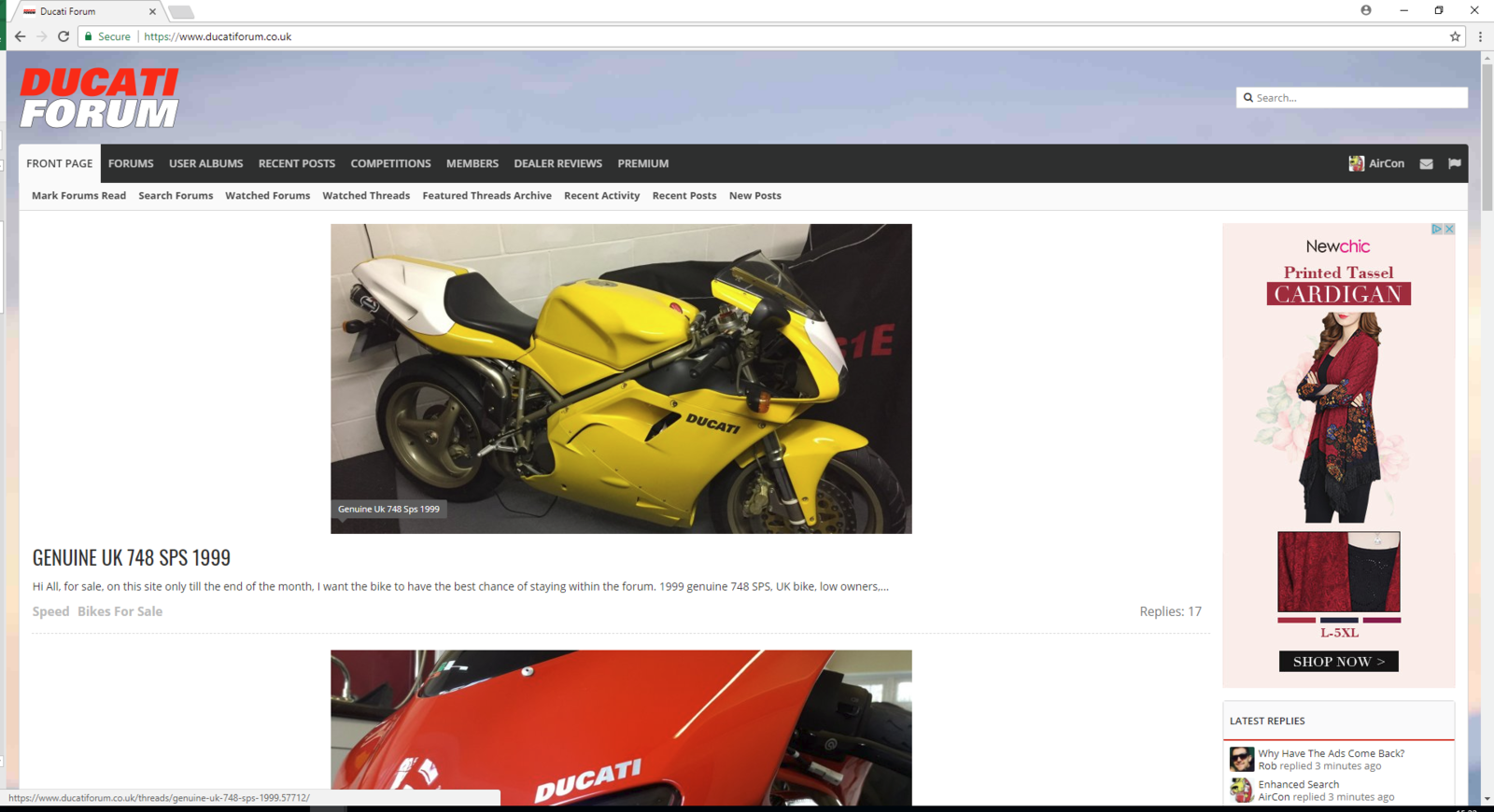The height and width of the screenshot is (812, 1494).
Task: Open the inbox envelope icon
Action: (x=1426, y=163)
